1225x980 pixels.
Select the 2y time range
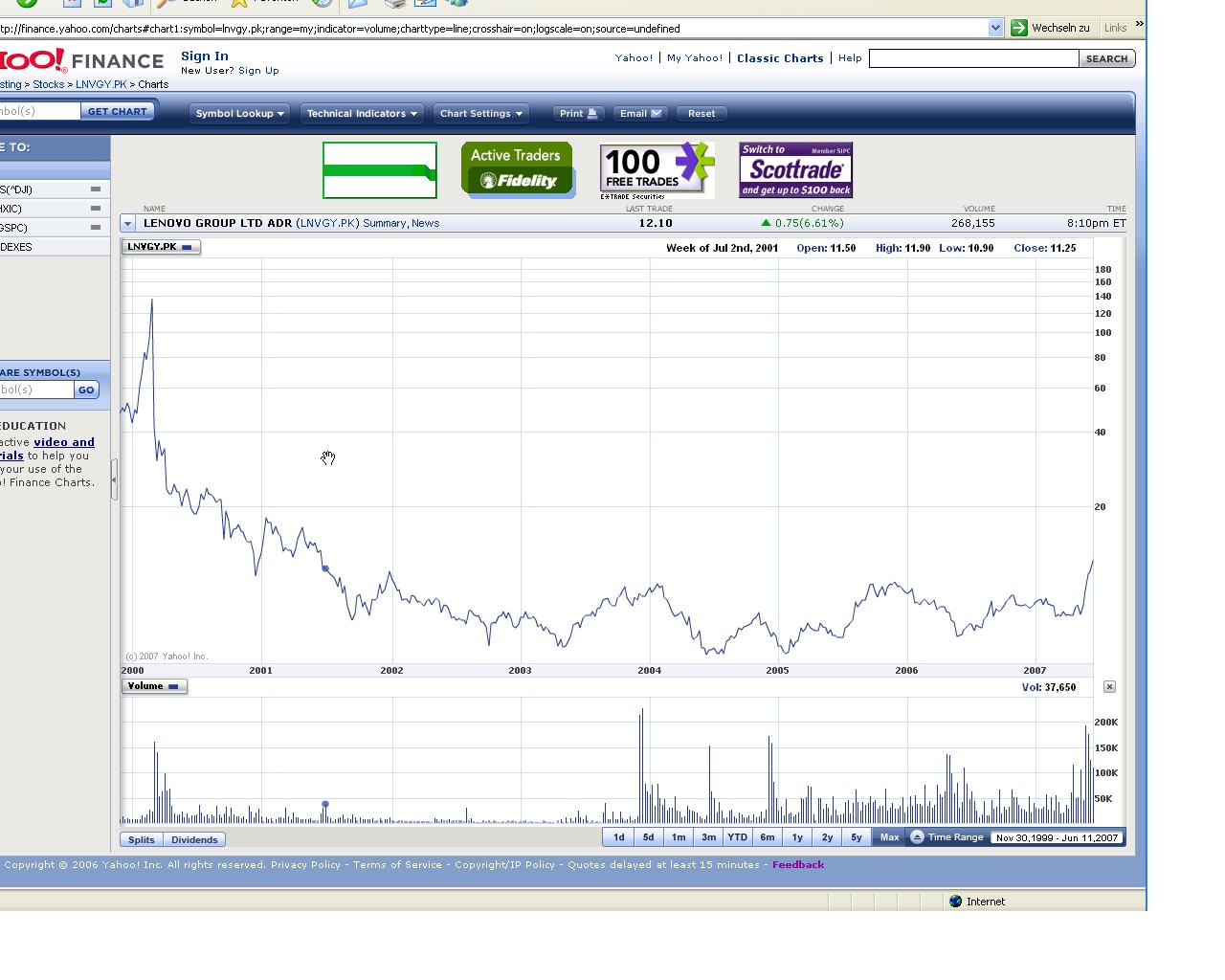pyautogui.click(x=827, y=837)
